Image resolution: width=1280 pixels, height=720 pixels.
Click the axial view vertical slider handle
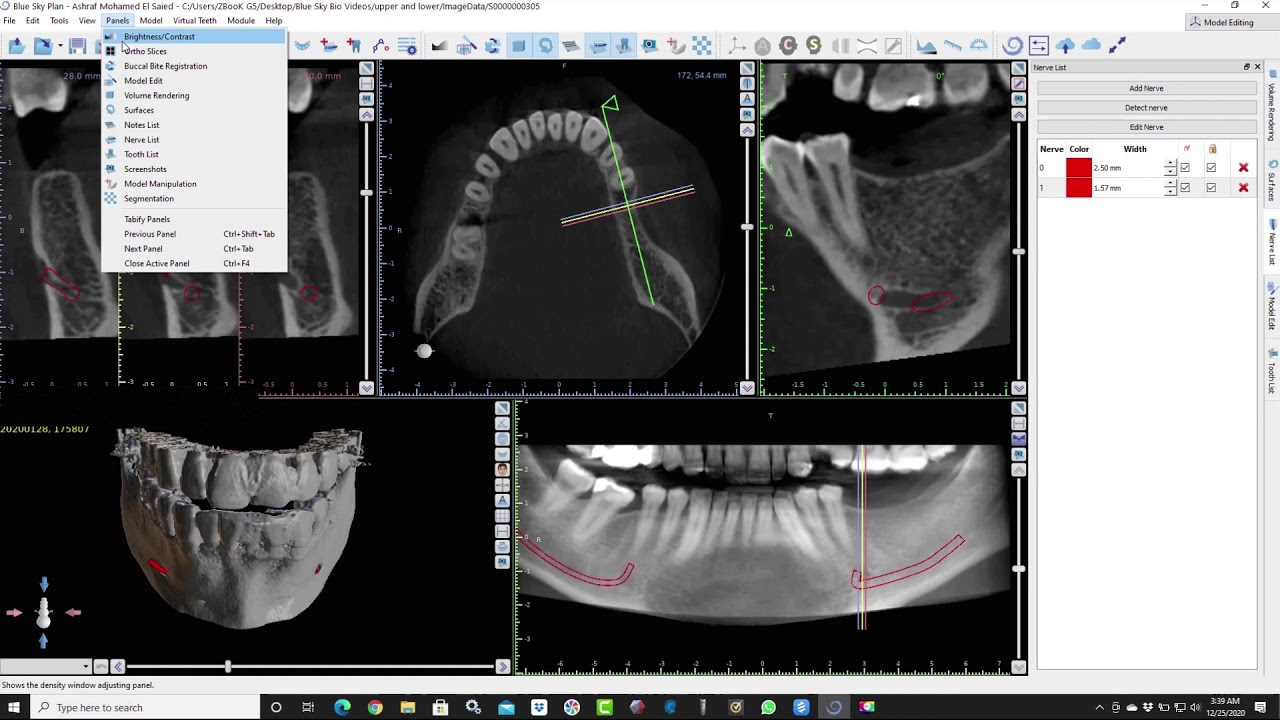pyautogui.click(x=747, y=228)
